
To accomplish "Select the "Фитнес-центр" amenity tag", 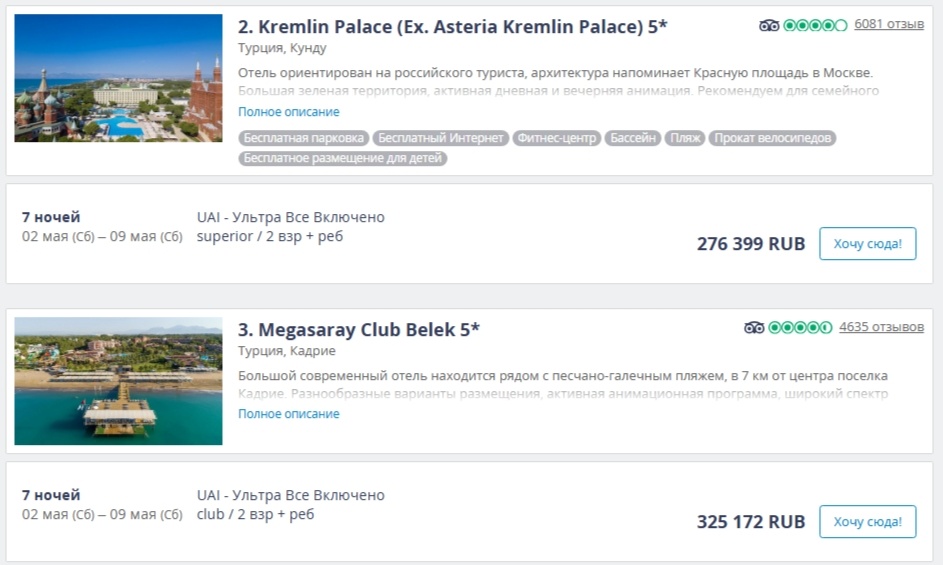I will coord(556,138).
